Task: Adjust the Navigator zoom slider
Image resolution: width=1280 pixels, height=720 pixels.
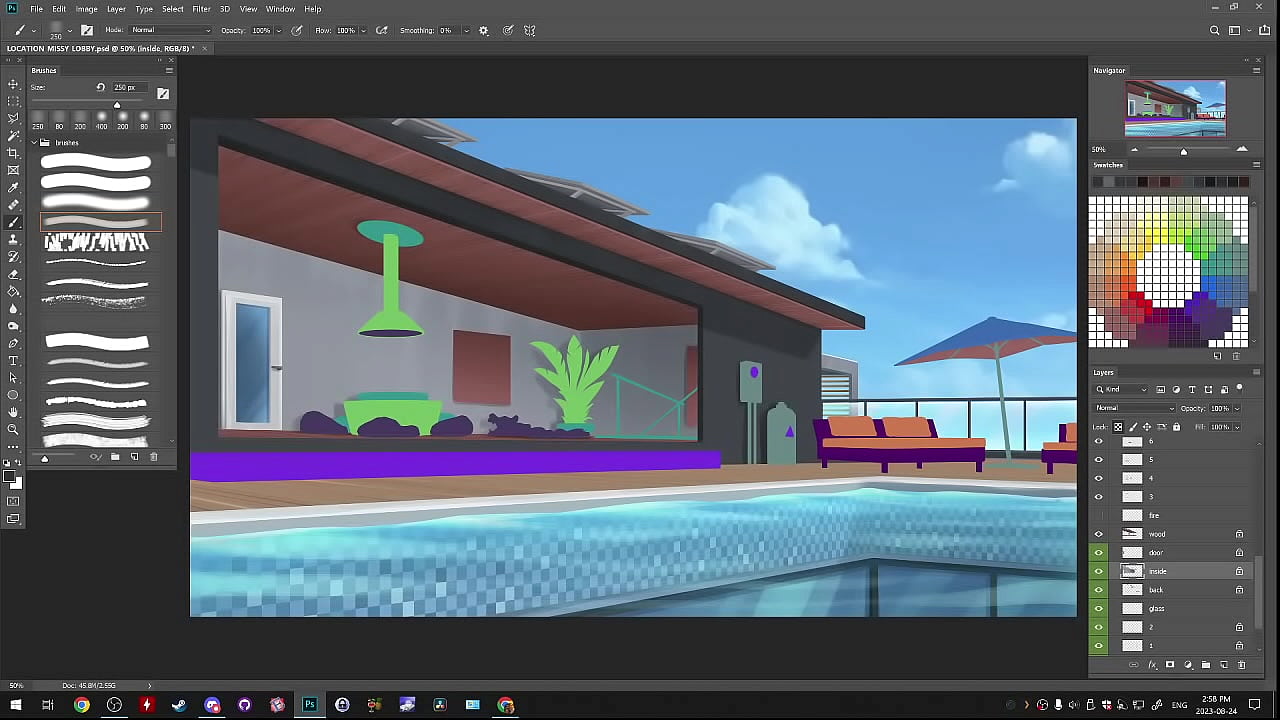Action: pyautogui.click(x=1184, y=151)
